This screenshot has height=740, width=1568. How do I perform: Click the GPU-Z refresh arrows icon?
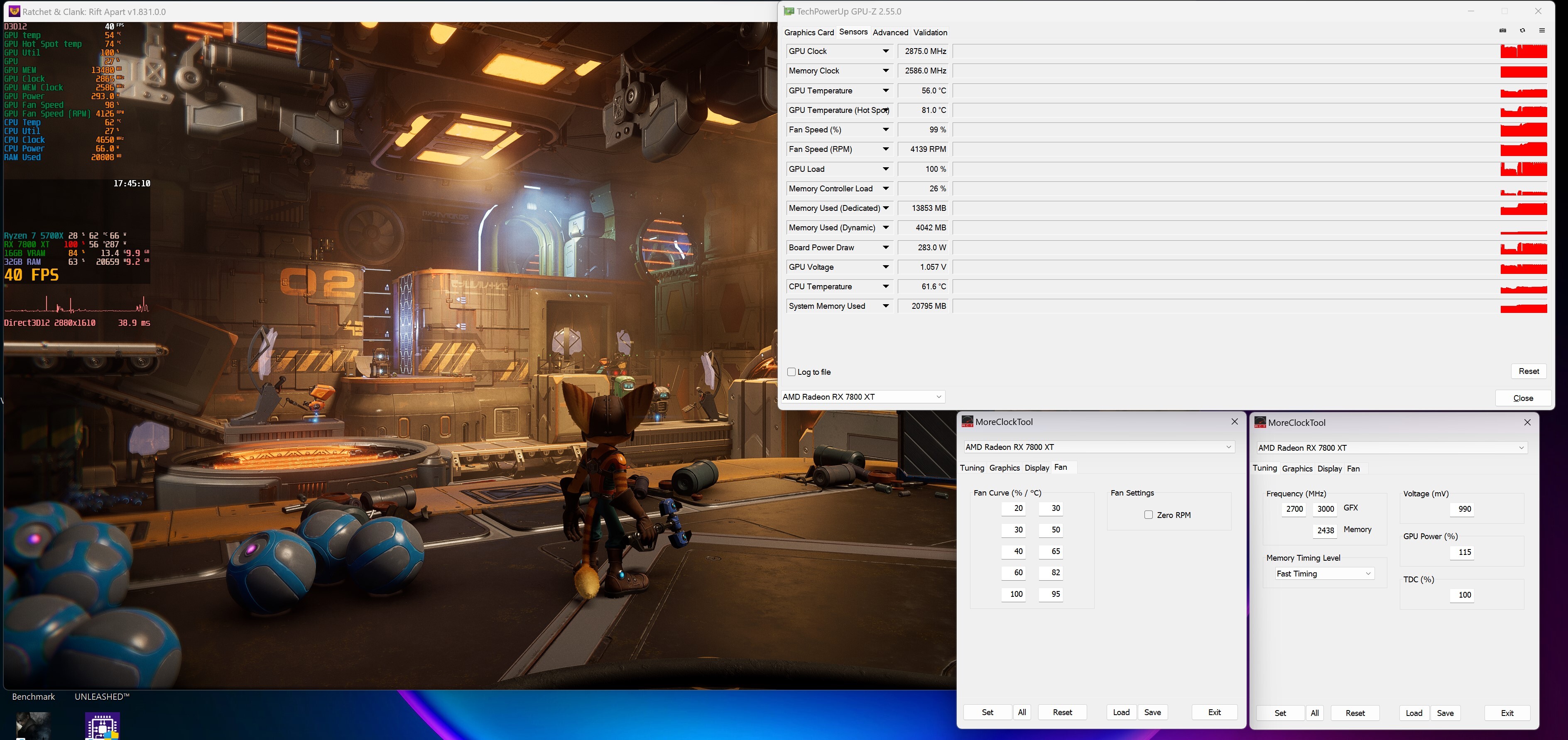point(1522,30)
